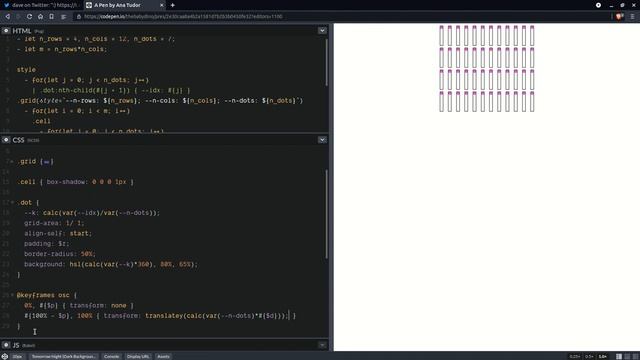Click the 'let m = n_rows*n_cols' code line
Screen dimensions: 640x360
click(x=61, y=49)
